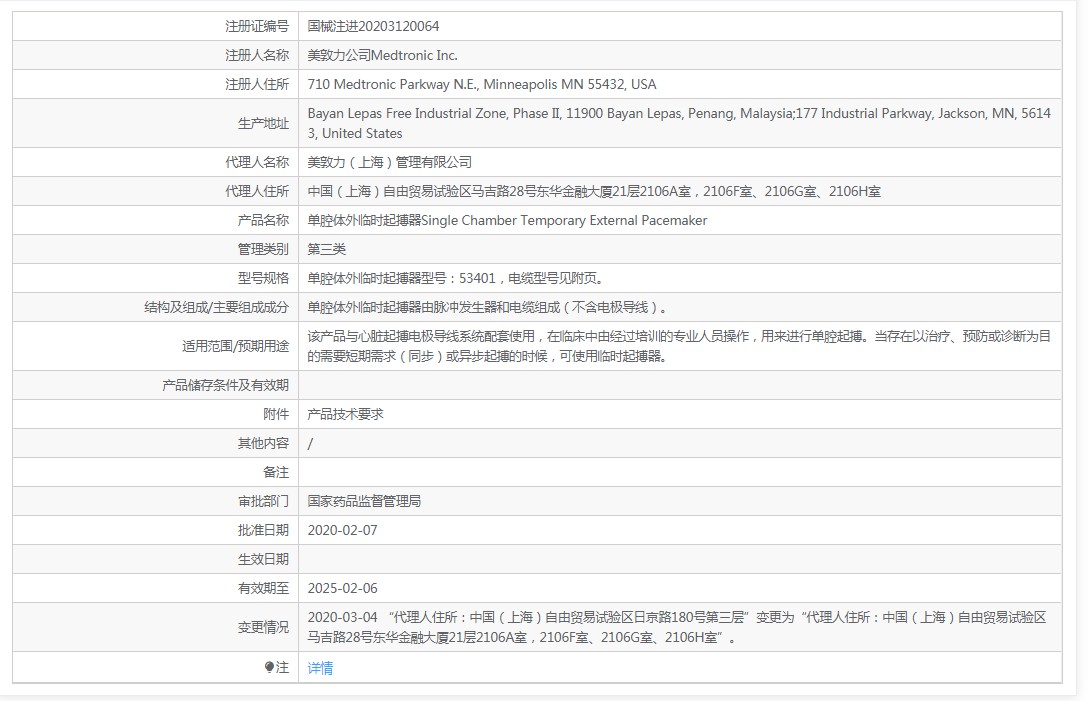Select the change record dated 2020-03-04

coord(677,627)
